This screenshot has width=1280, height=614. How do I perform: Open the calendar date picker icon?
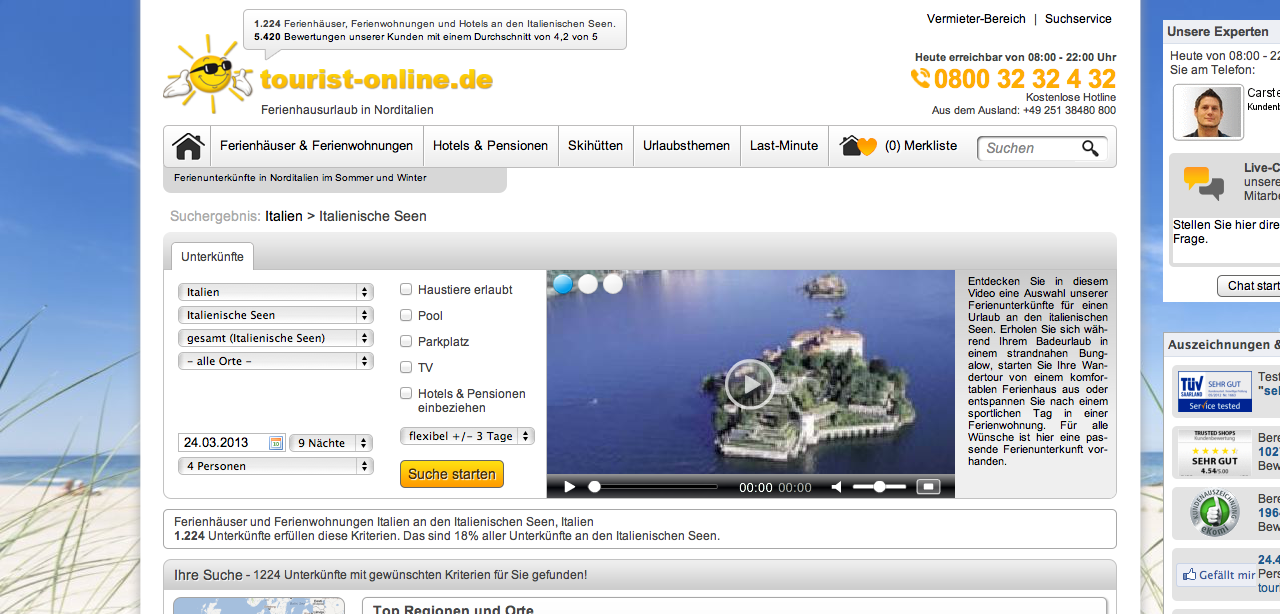(x=276, y=443)
